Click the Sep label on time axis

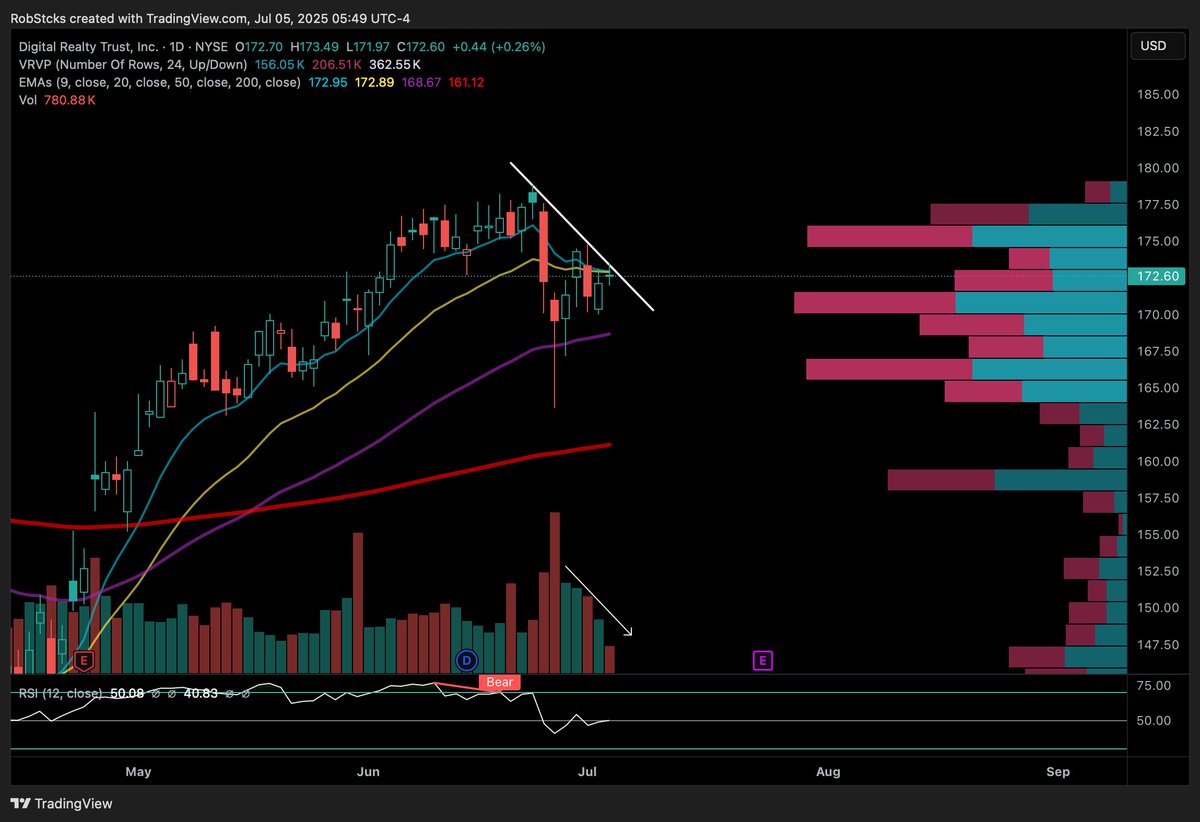click(x=1058, y=772)
